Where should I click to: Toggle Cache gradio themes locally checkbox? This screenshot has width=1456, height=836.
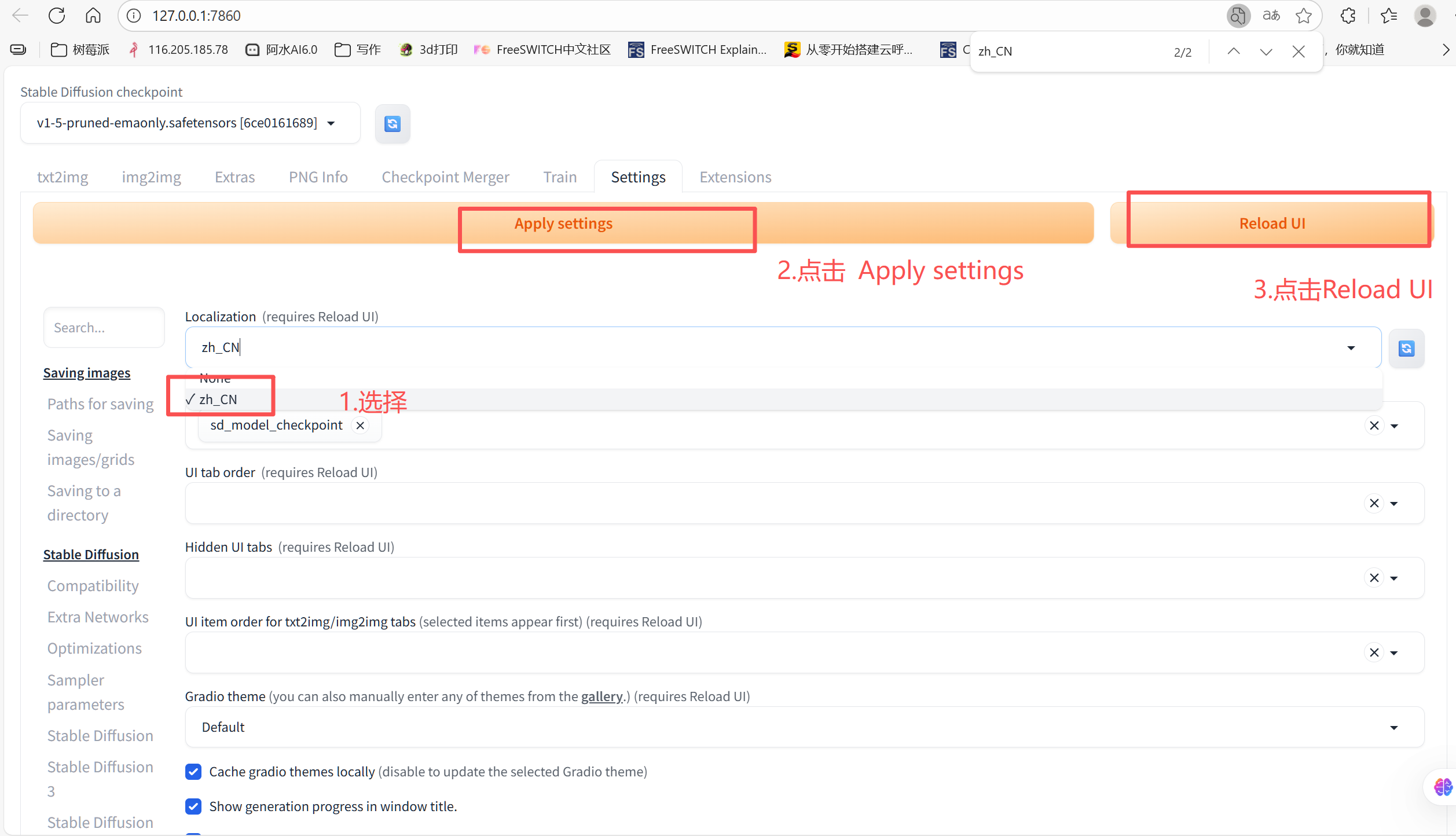194,772
